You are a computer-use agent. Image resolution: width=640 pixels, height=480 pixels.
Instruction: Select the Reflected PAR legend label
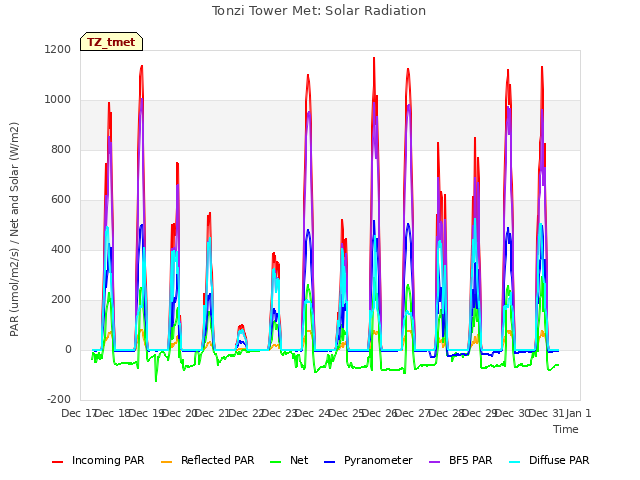tap(218, 460)
